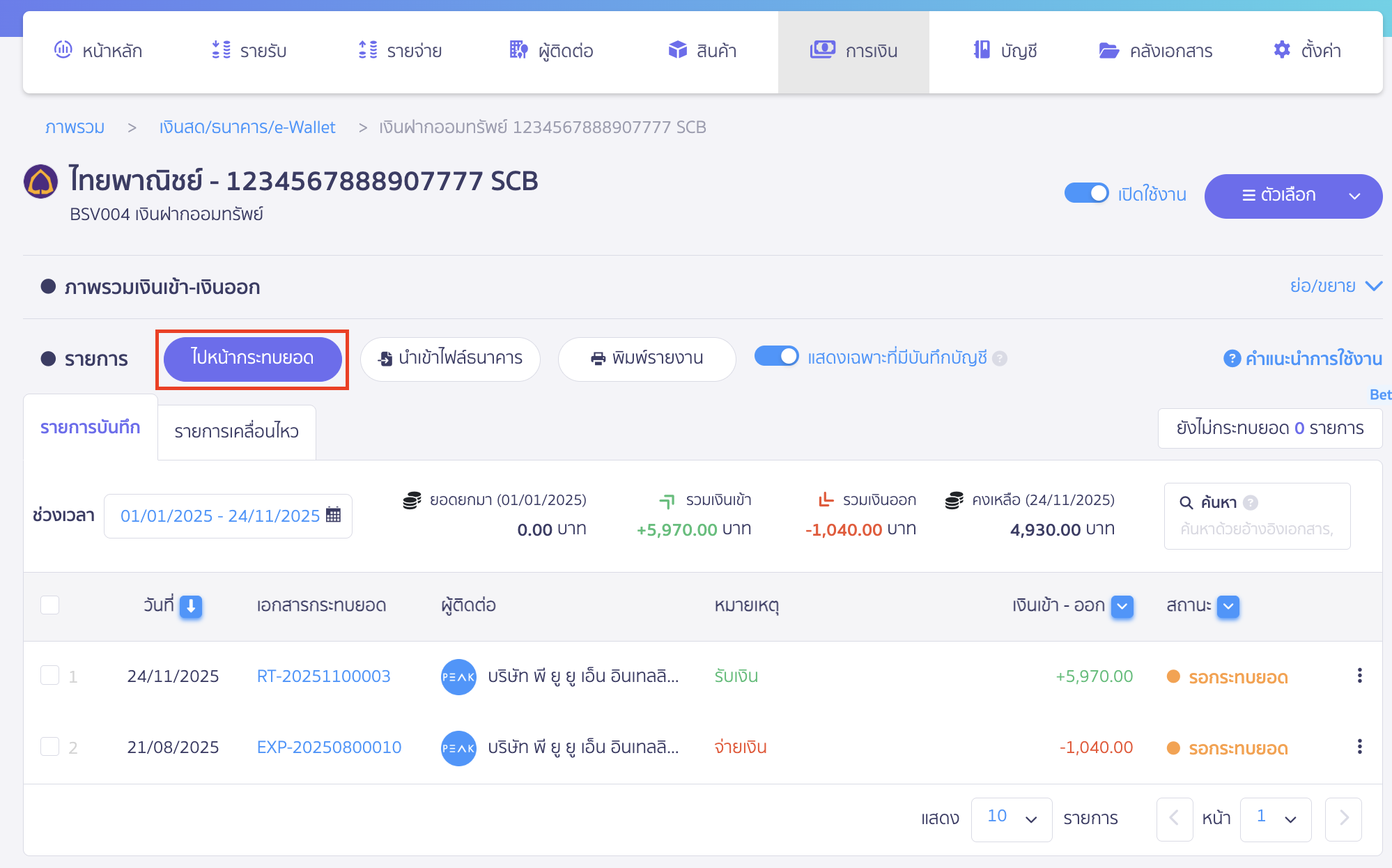Check the select-all header checkbox
The height and width of the screenshot is (868, 1392).
pos(49,605)
